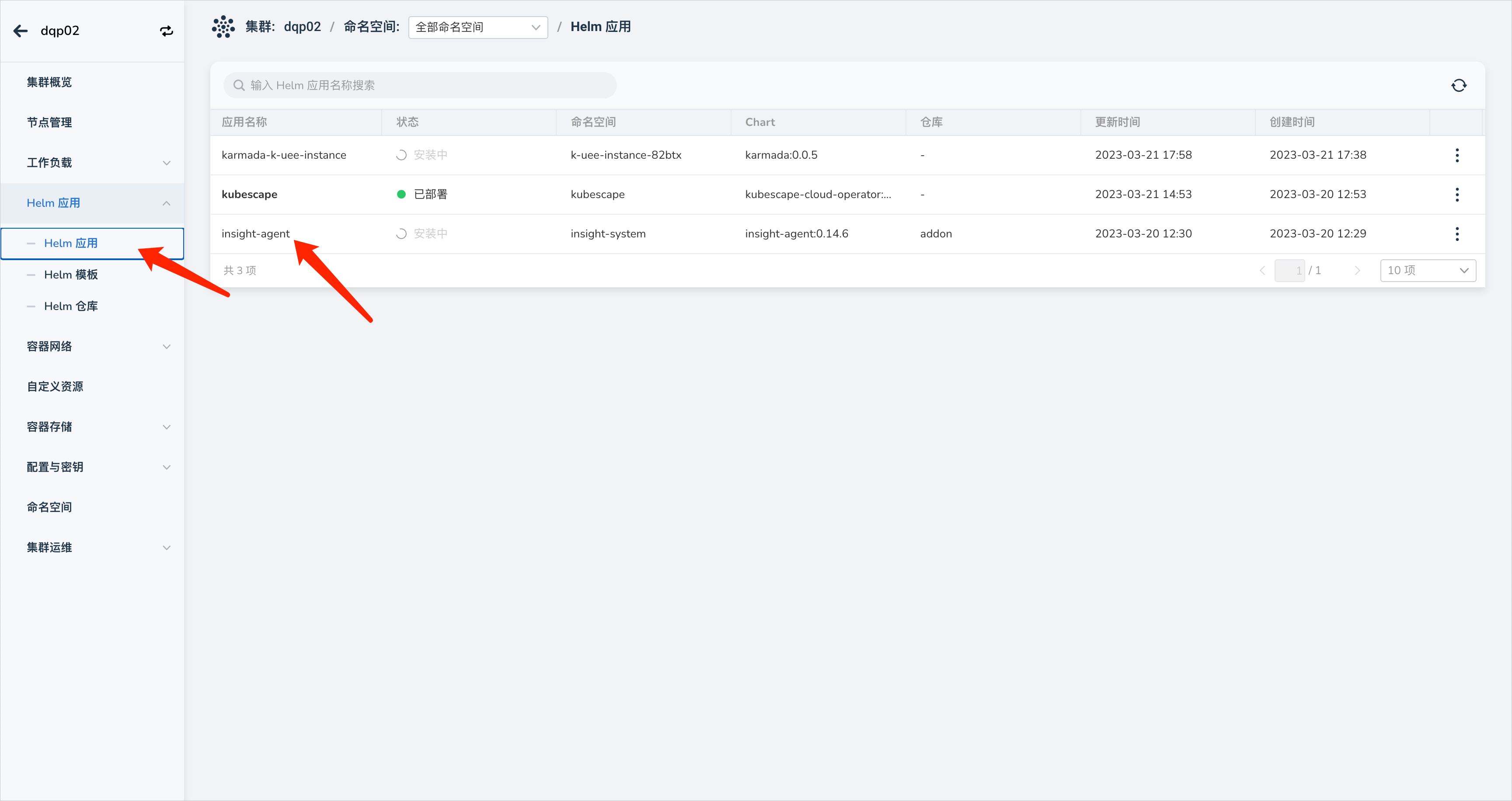Open 集群概览 in sidebar

coord(49,82)
